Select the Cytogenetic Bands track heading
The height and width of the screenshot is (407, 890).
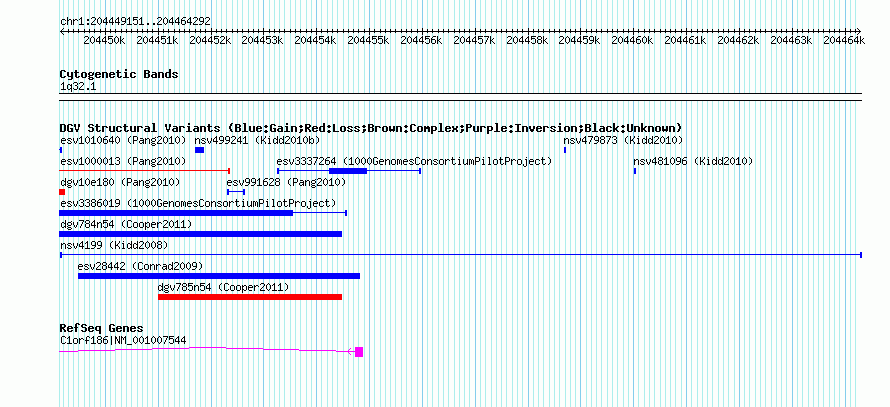coord(119,74)
